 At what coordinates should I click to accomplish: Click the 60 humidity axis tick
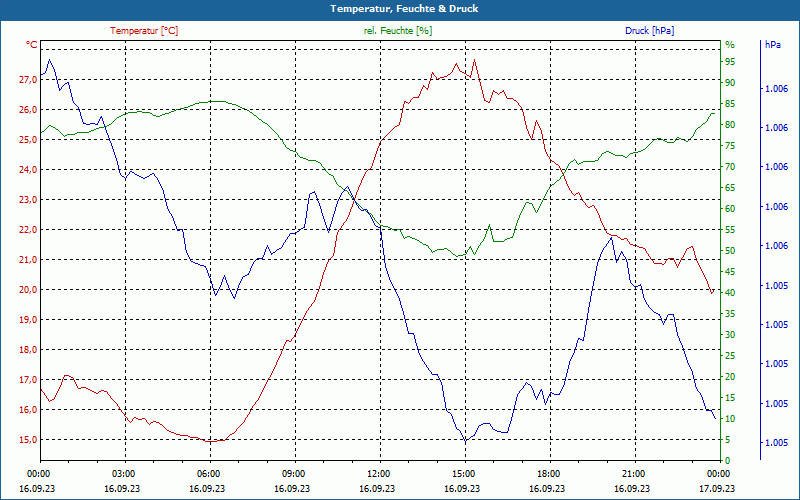coord(730,209)
